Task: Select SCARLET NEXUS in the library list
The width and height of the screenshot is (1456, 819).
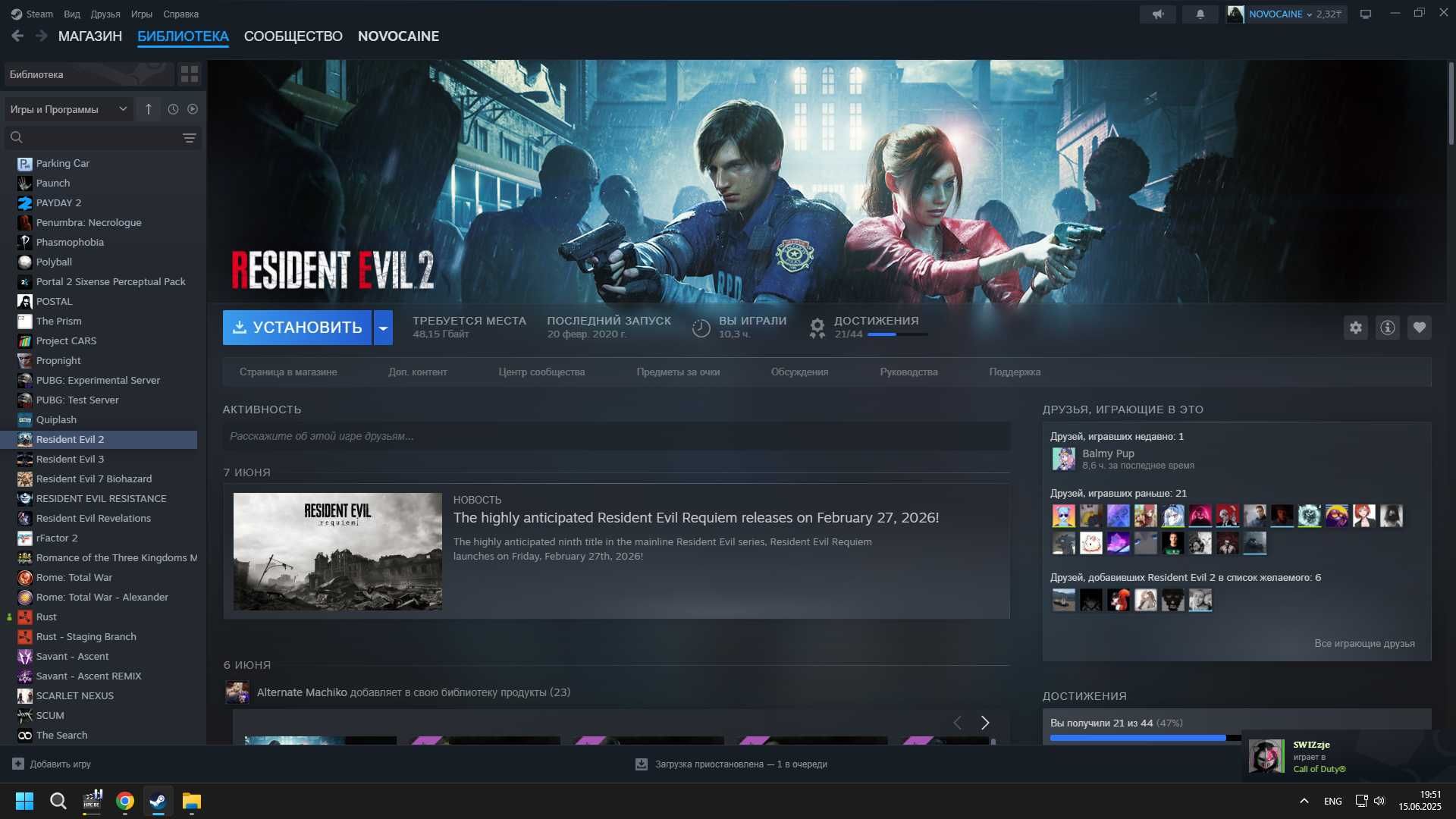Action: point(99,695)
